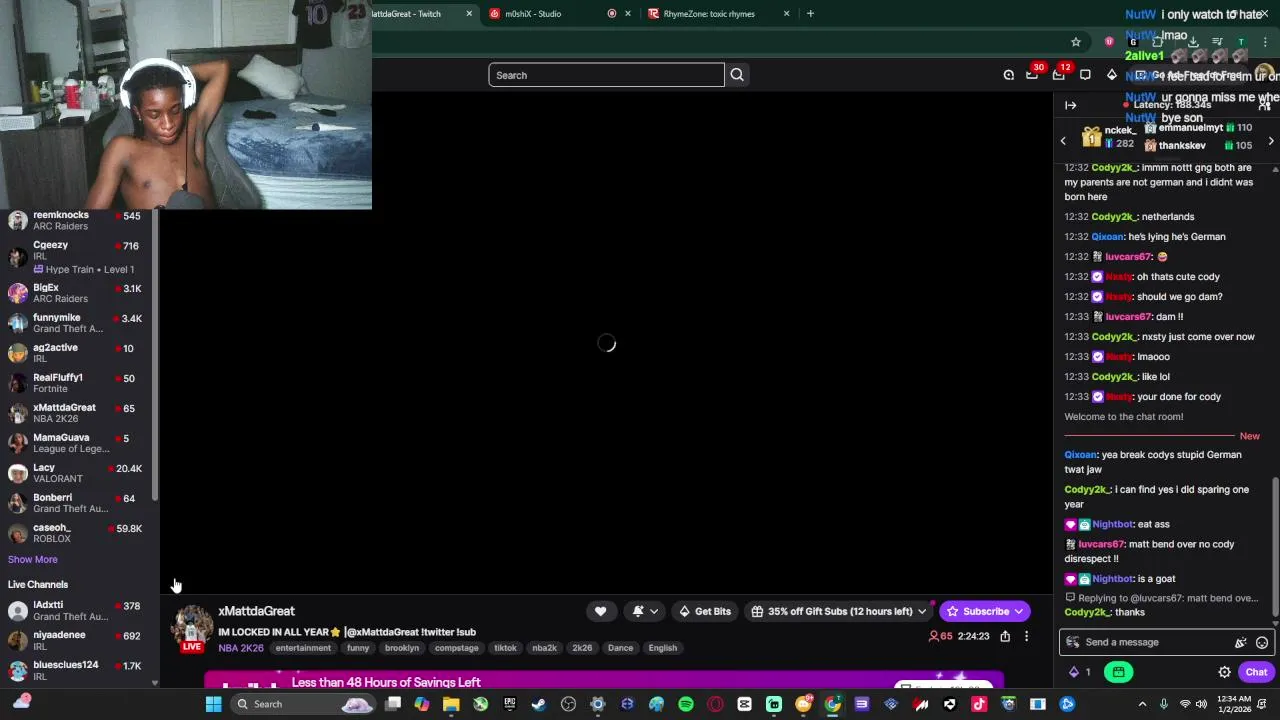Switch to the xMattdaGreat Twitch tab
The height and width of the screenshot is (720, 1280).
tap(420, 14)
